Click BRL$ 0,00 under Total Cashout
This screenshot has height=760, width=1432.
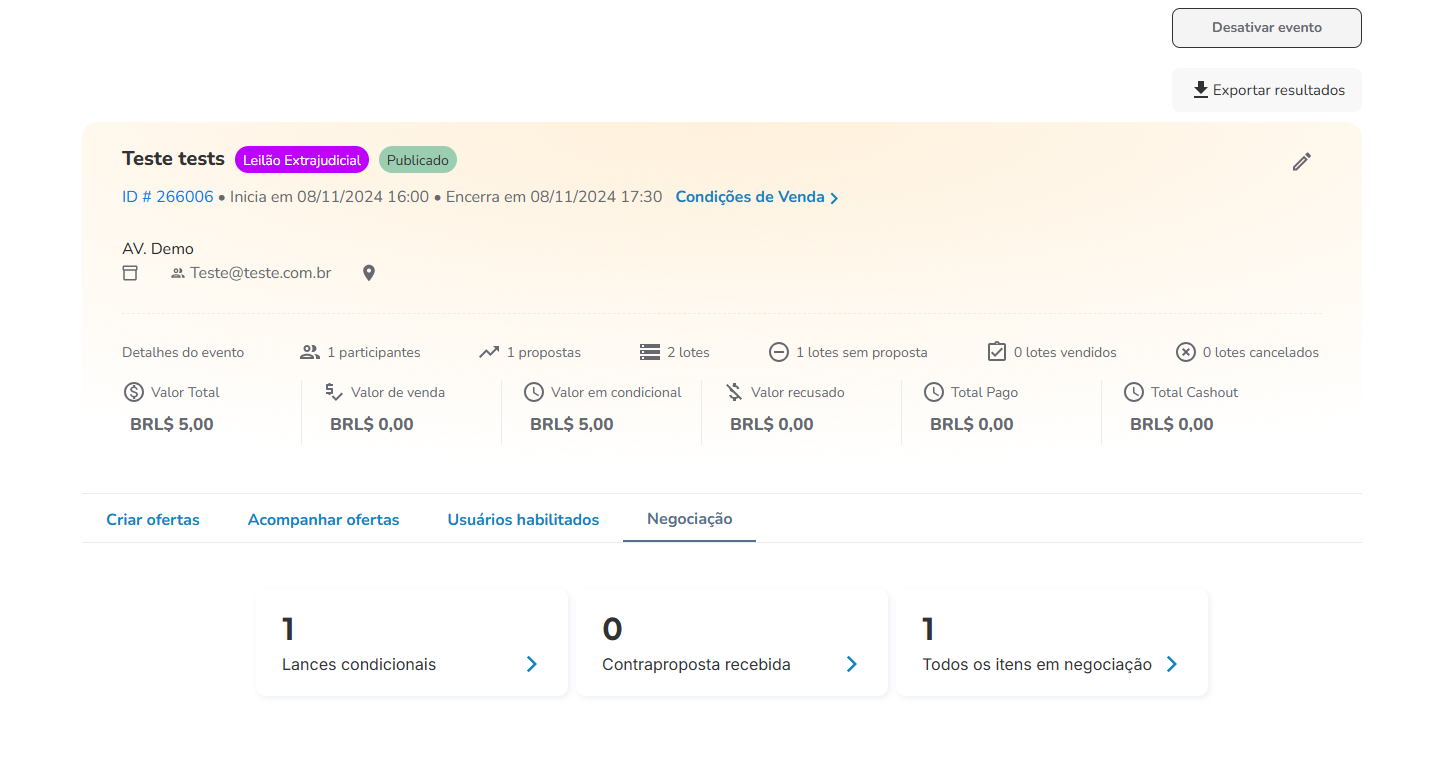click(x=1172, y=424)
